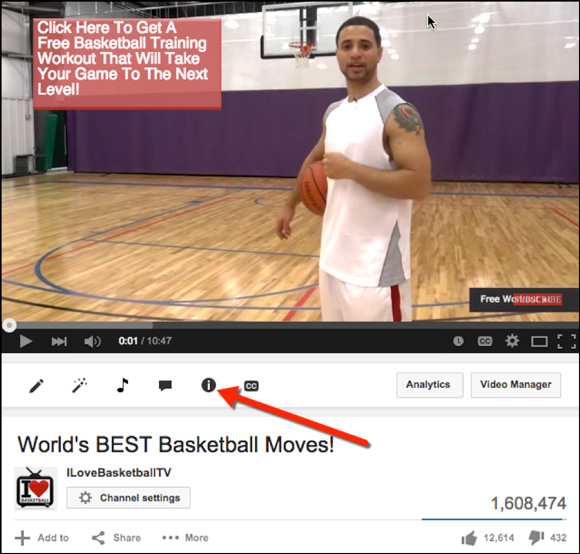Click the 1,608,474 view count
The width and height of the screenshot is (580, 554).
click(x=528, y=503)
